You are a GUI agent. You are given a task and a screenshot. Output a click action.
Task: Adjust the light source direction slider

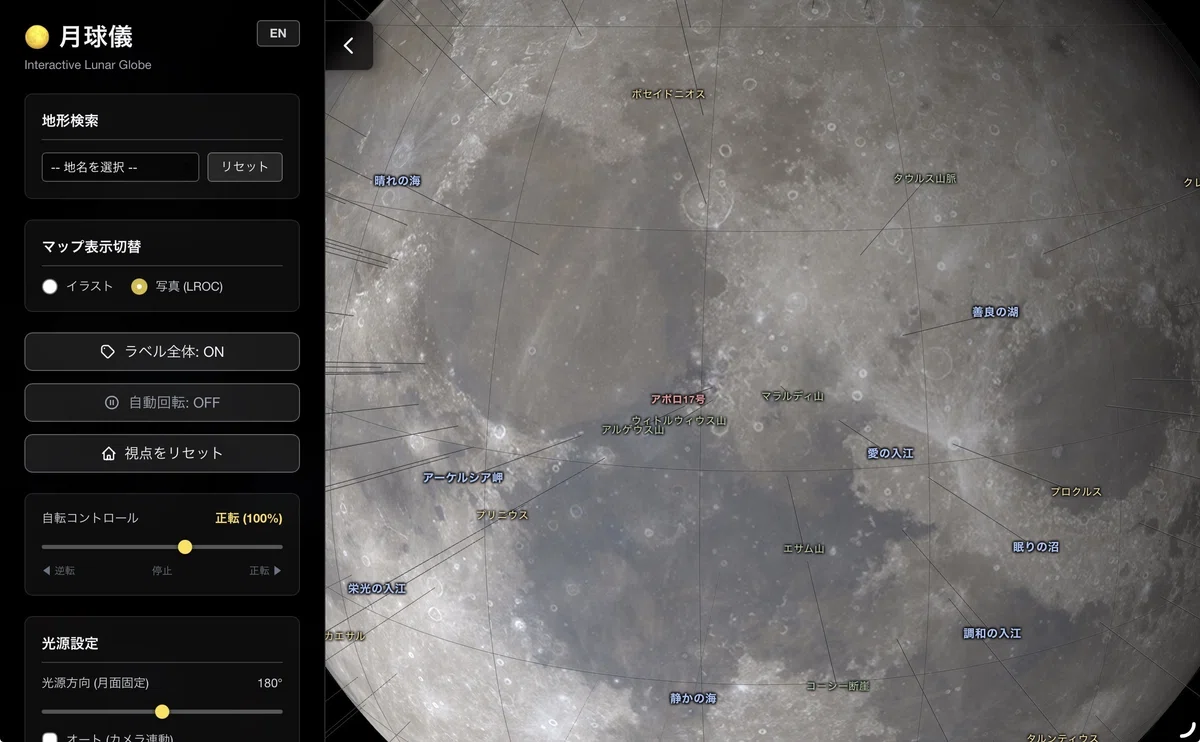pyautogui.click(x=162, y=712)
